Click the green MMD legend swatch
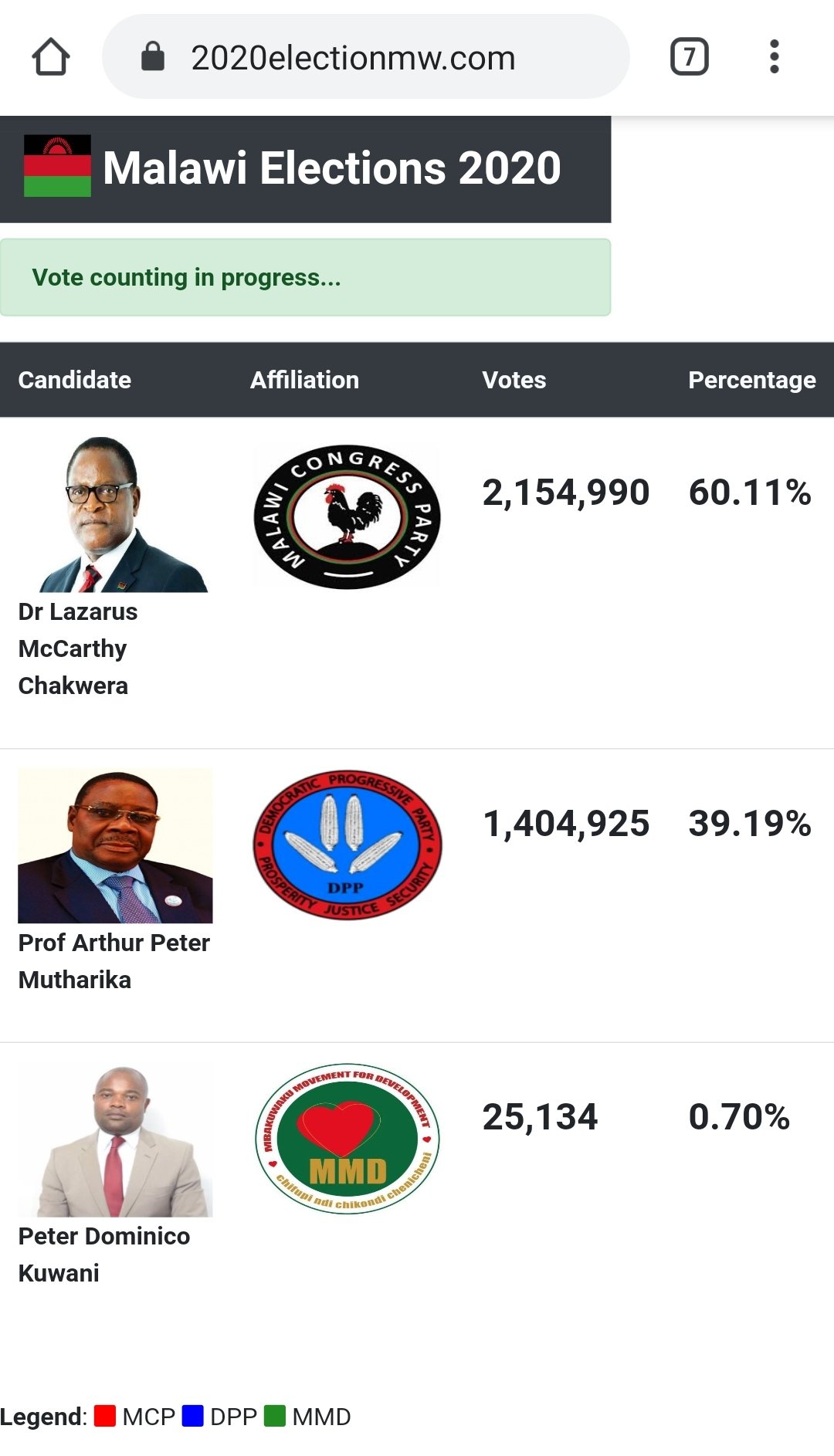 [275, 1416]
